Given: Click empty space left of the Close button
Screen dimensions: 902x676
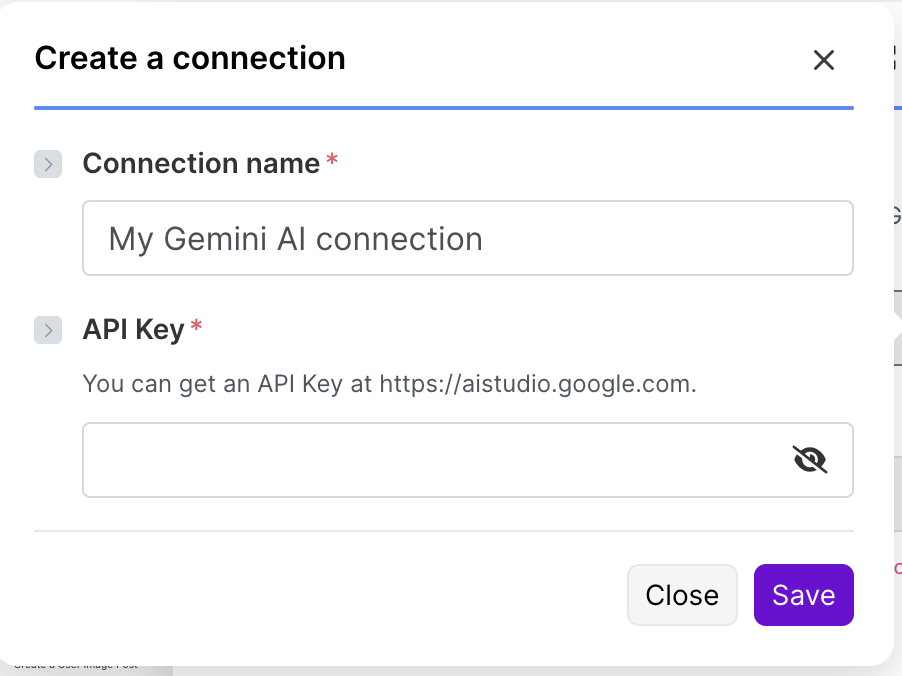Looking at the screenshot, I should pyautogui.click(x=330, y=595).
